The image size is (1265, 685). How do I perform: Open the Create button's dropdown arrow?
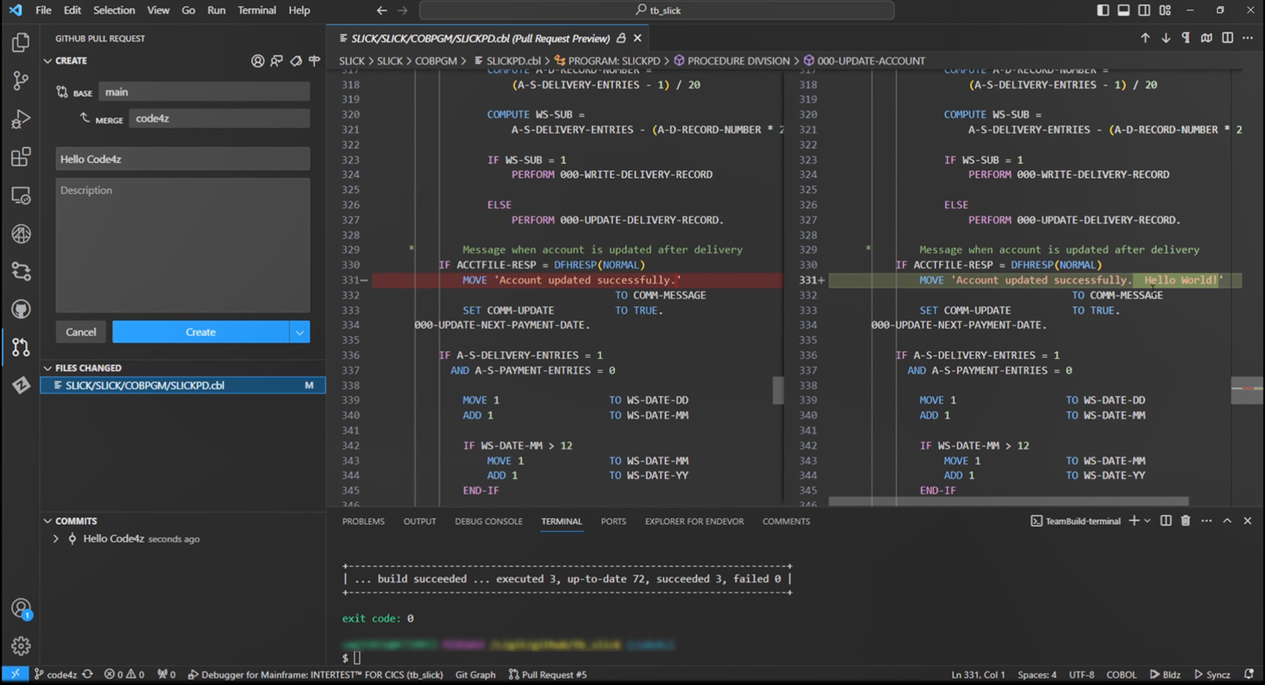pyautogui.click(x=299, y=331)
